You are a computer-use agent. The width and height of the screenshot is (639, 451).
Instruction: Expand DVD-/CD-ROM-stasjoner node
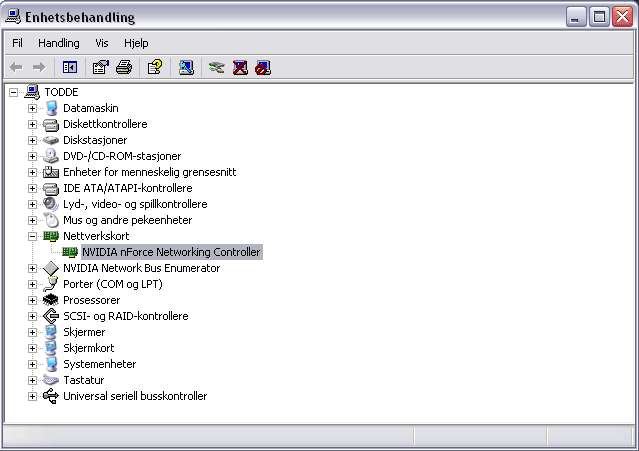(x=33, y=156)
